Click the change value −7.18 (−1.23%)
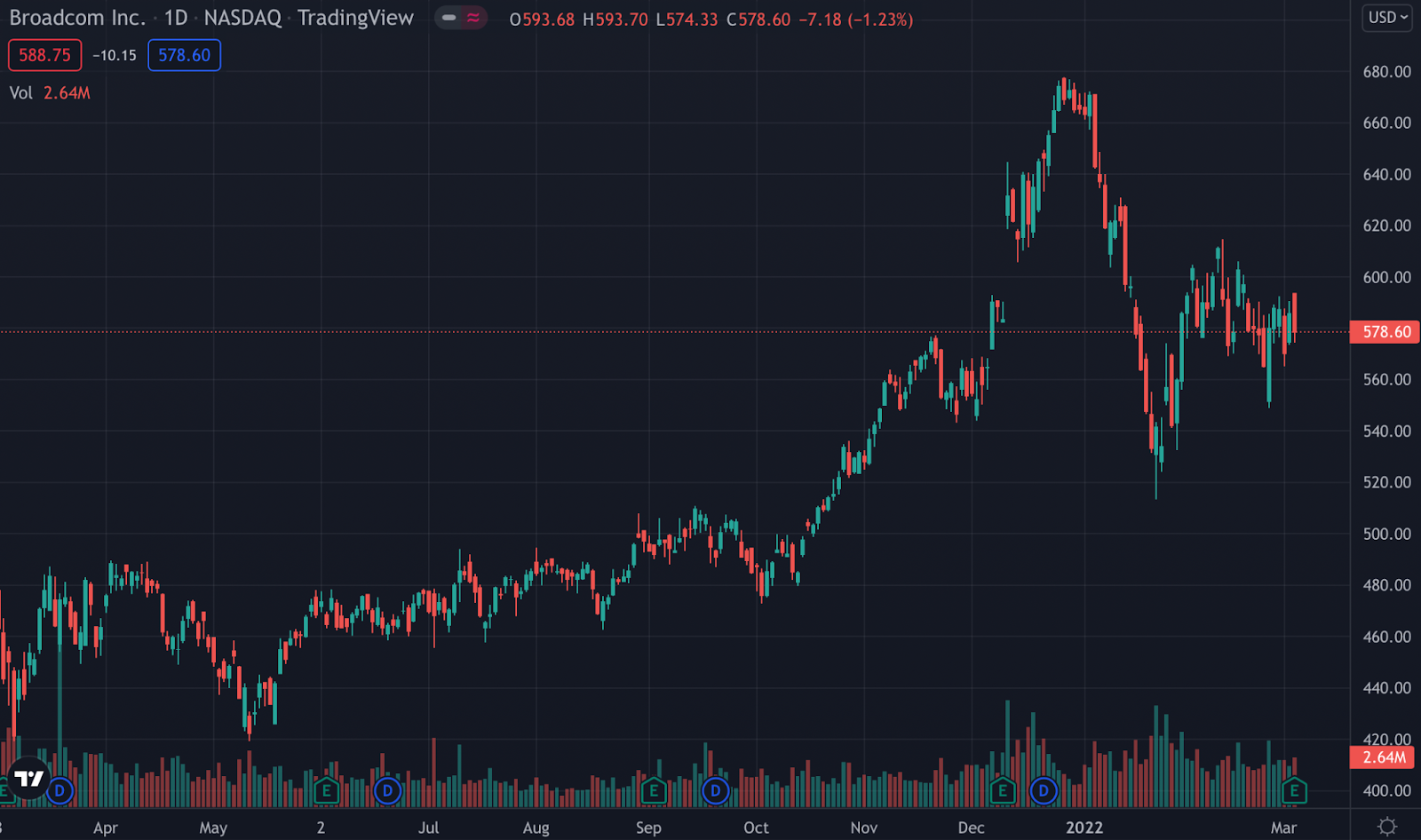Image resolution: width=1421 pixels, height=840 pixels. pos(855,20)
